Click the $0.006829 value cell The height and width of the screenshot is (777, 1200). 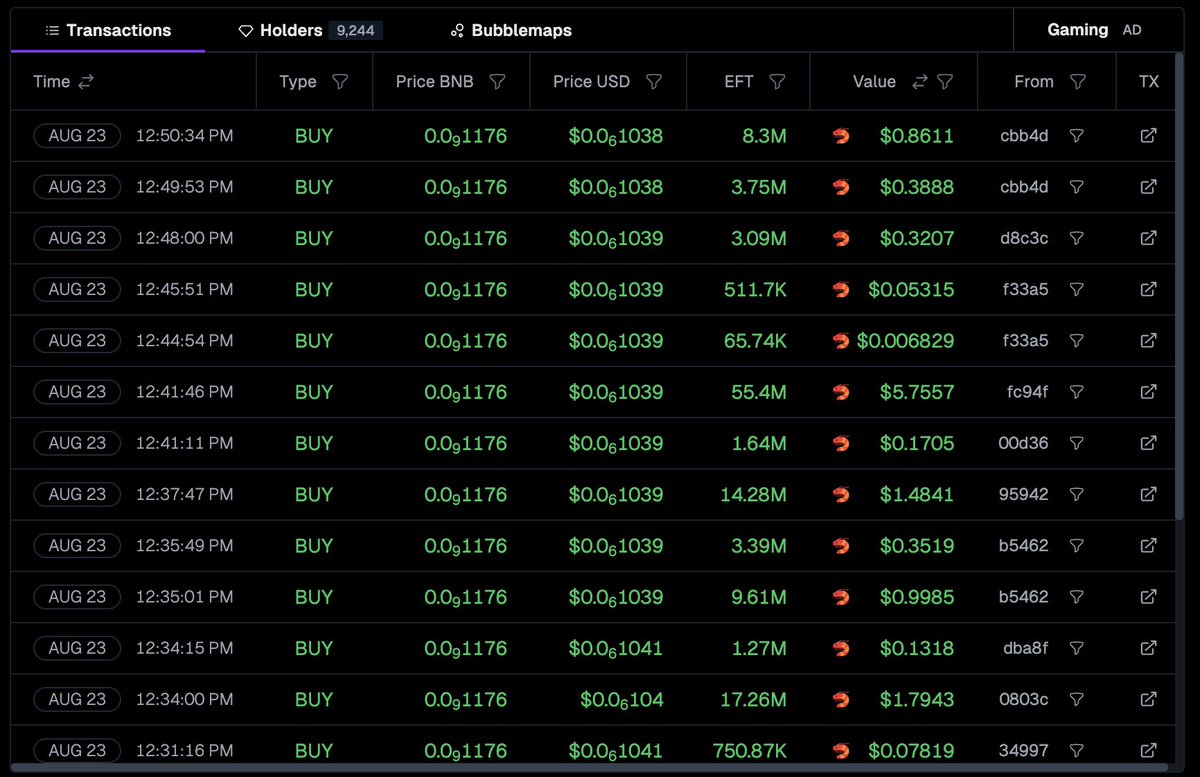tap(905, 341)
